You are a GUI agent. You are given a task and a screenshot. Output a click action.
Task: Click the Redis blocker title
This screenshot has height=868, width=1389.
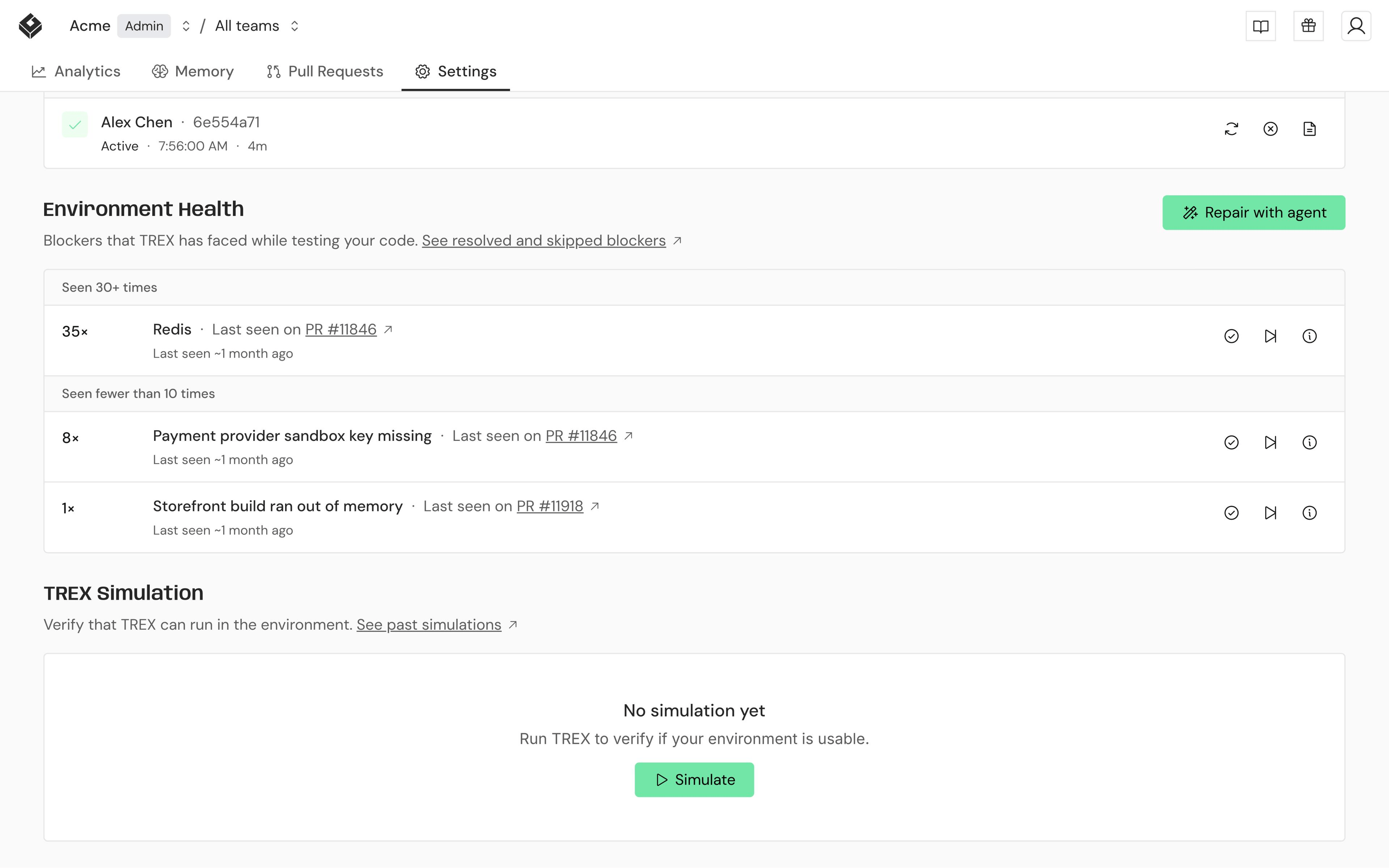pyautogui.click(x=172, y=329)
